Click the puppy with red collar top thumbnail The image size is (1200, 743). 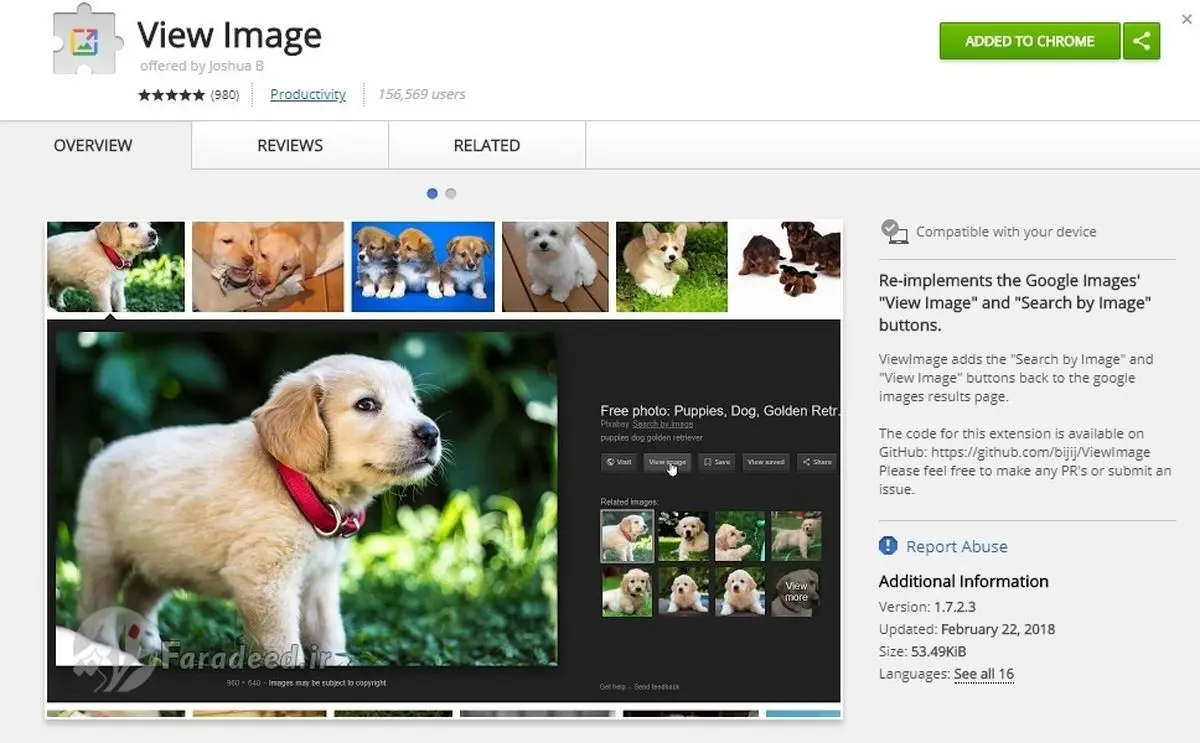click(116, 267)
